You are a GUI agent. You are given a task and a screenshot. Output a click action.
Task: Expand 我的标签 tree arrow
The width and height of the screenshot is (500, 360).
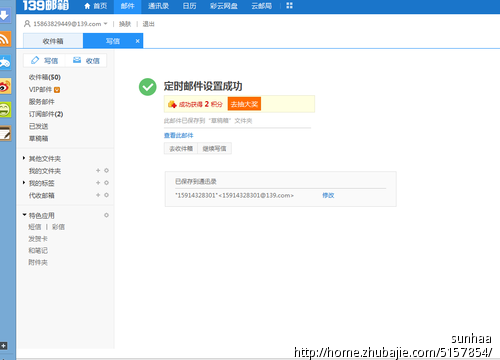pyautogui.click(x=24, y=183)
